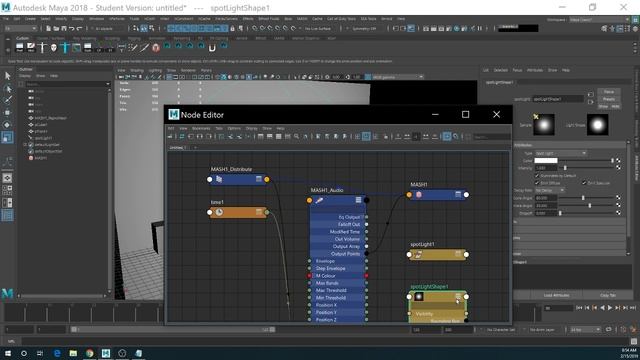640x360 pixels.
Task: Select the arrow Select tool in Maya toolbox
Action: 7,76
